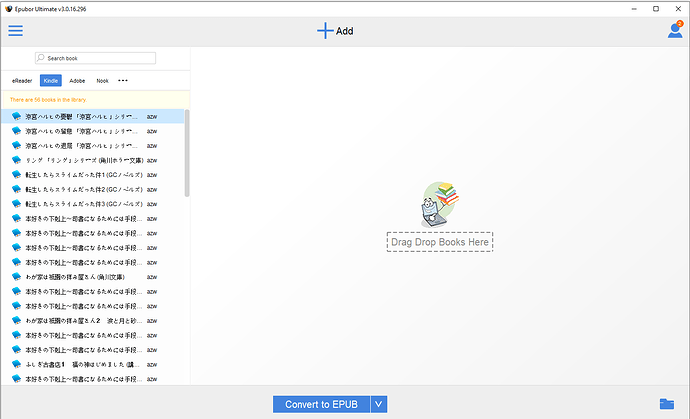Click the '56 books in the library' notice
The height and width of the screenshot is (419, 690).
pos(48,100)
